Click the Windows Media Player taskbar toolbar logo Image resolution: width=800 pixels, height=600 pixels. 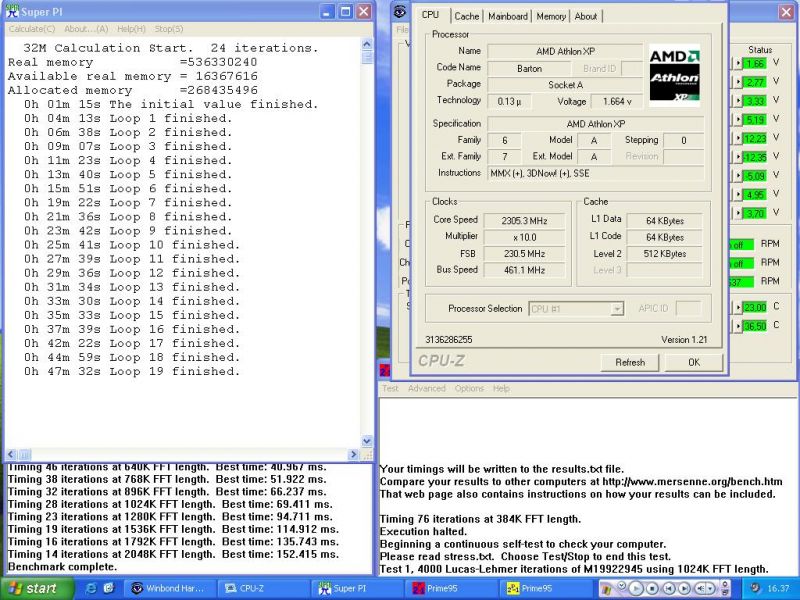click(607, 588)
